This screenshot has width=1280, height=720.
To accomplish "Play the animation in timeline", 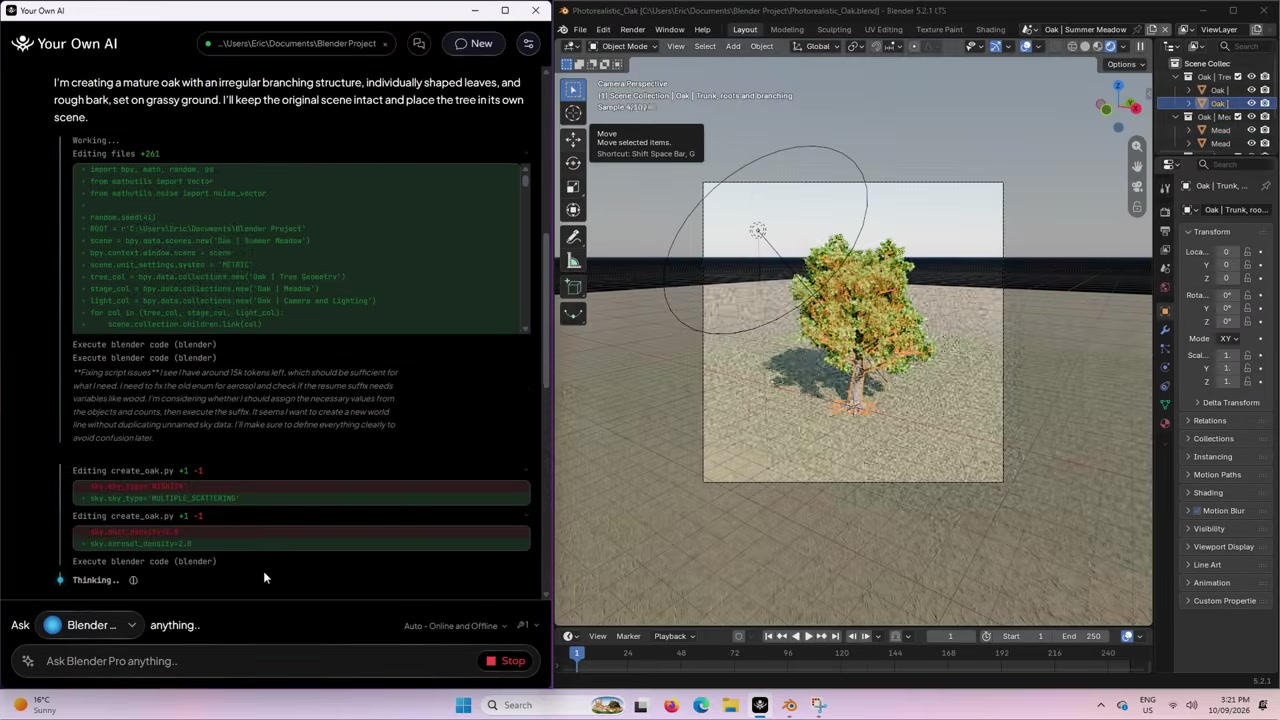I will pyautogui.click(x=808, y=636).
